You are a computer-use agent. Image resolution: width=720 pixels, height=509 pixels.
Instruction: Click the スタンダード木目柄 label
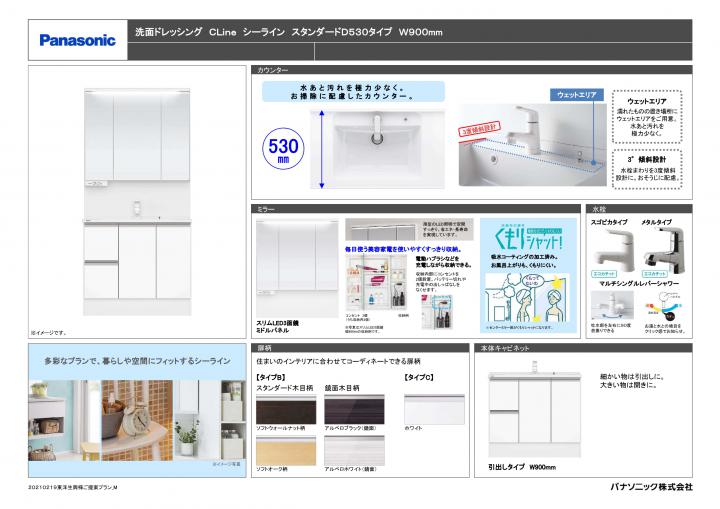pyautogui.click(x=285, y=388)
